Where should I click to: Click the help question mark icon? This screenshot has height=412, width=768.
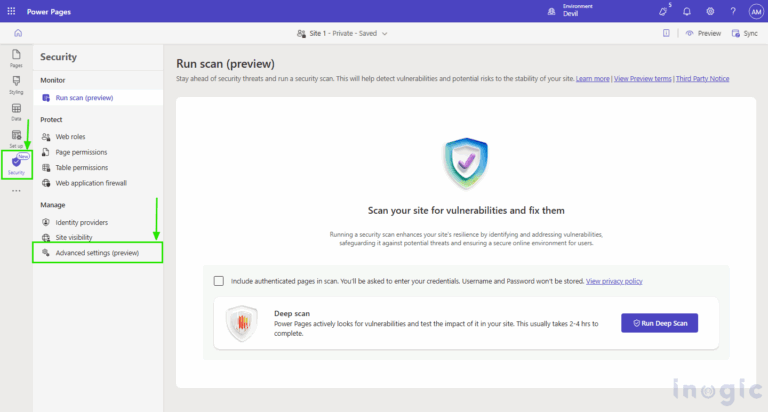tap(733, 11)
